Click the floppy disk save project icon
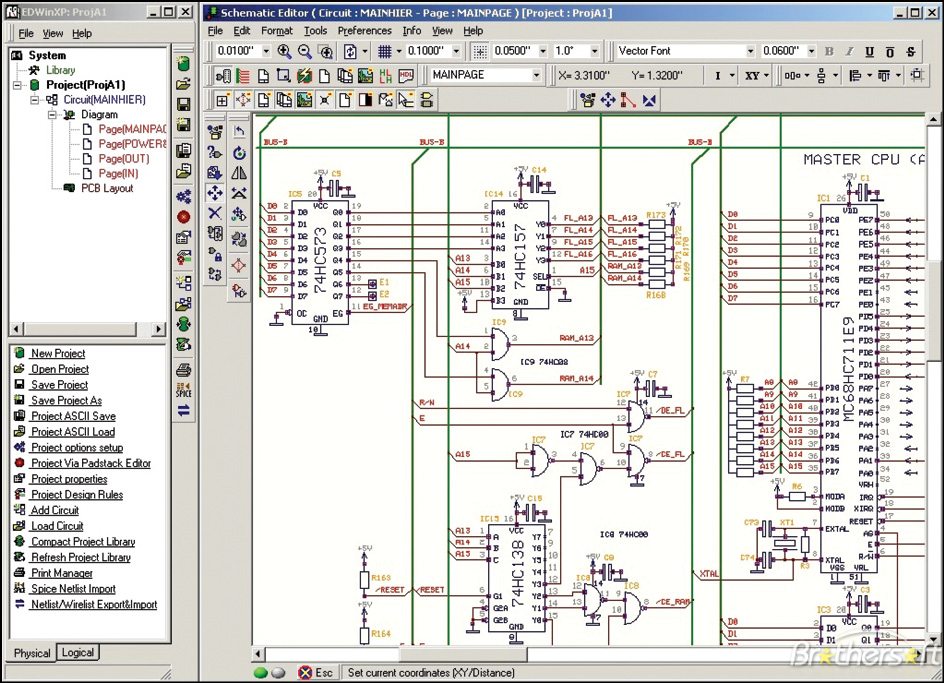944x683 pixels. tap(183, 104)
